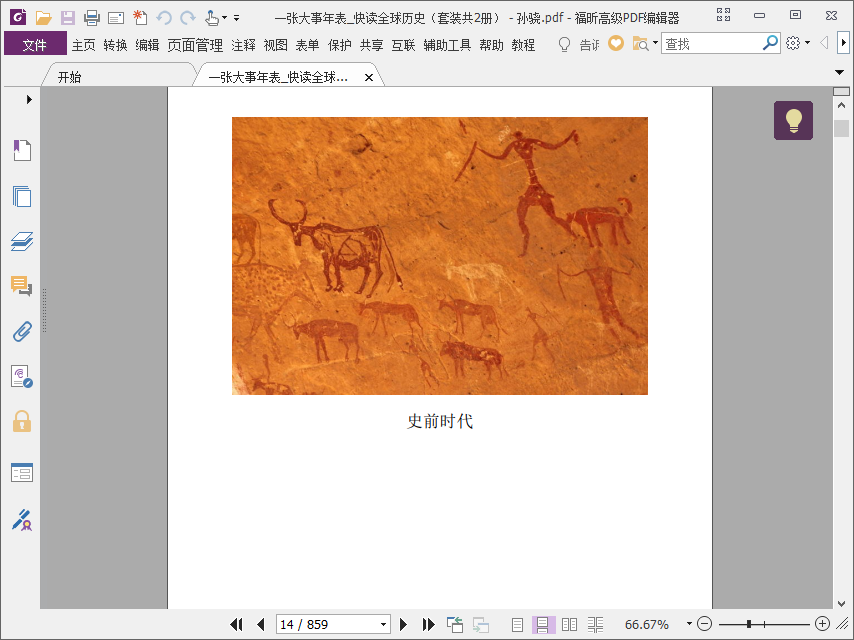Open the security lock panel icon
Viewport: 854px width, 640px height.
pos(22,422)
